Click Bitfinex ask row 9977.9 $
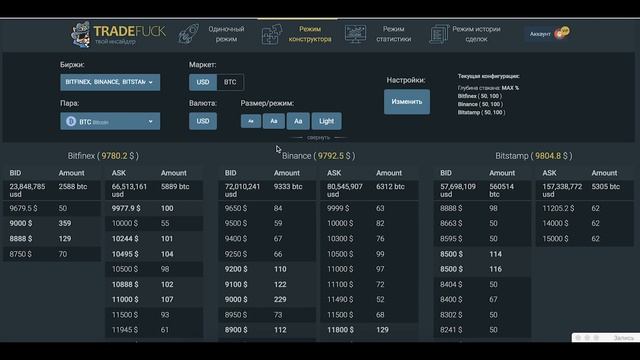This screenshot has width=640, height=360. click(x=154, y=209)
